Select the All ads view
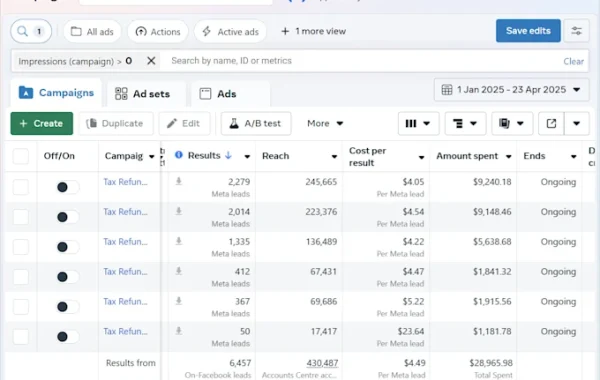 [92, 31]
